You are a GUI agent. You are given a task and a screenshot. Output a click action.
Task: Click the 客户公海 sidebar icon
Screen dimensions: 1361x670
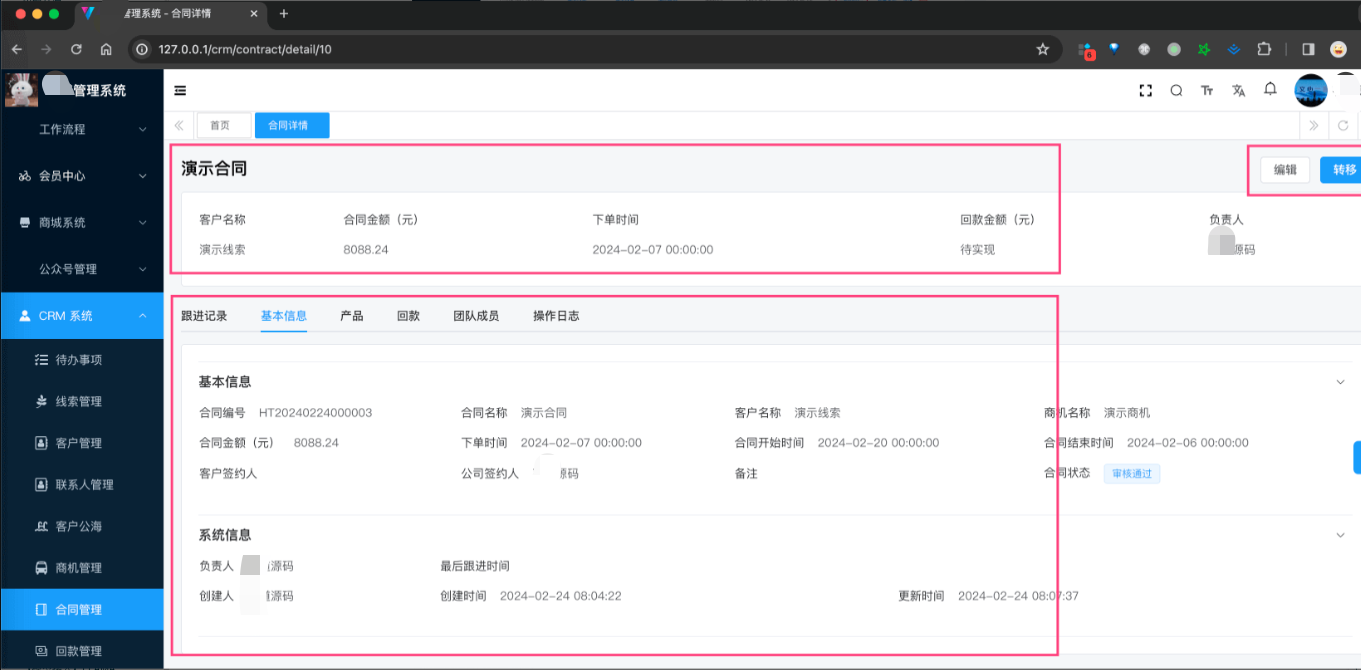[x=41, y=526]
